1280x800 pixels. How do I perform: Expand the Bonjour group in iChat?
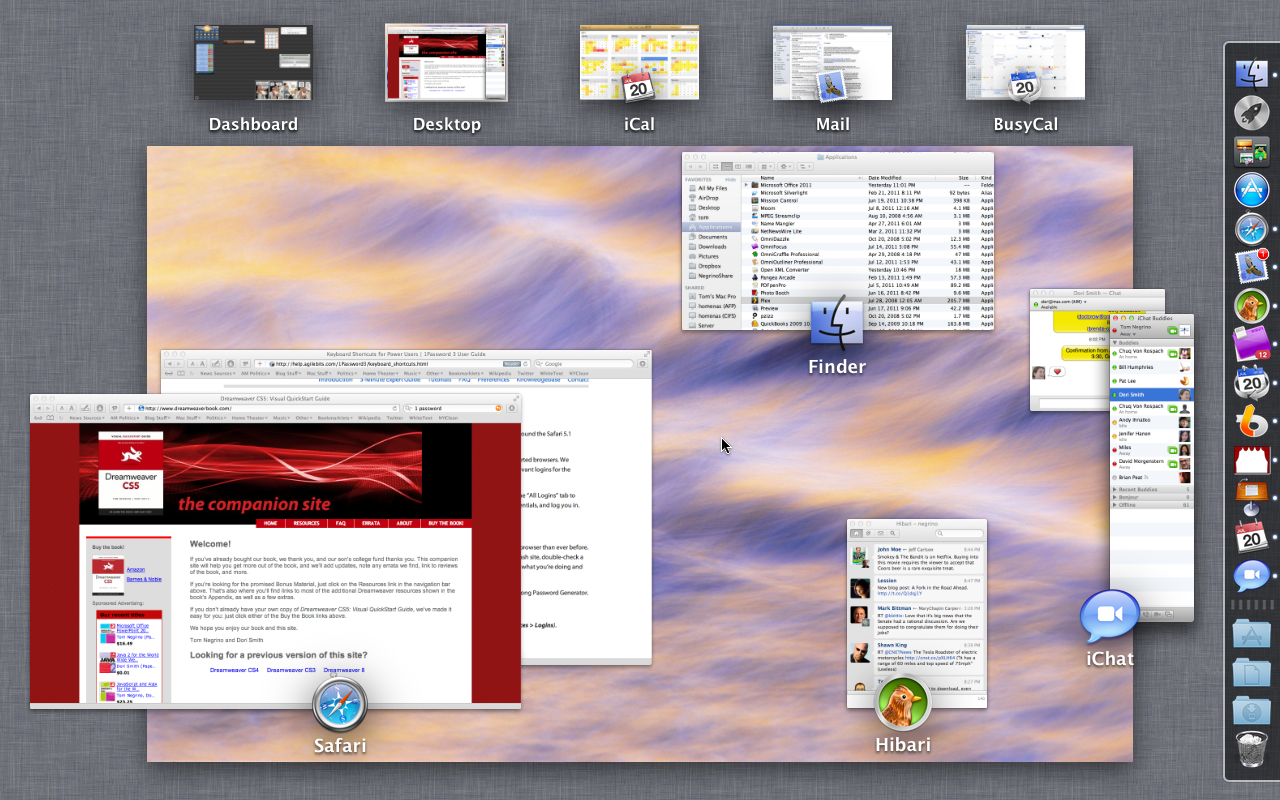pos(1115,497)
